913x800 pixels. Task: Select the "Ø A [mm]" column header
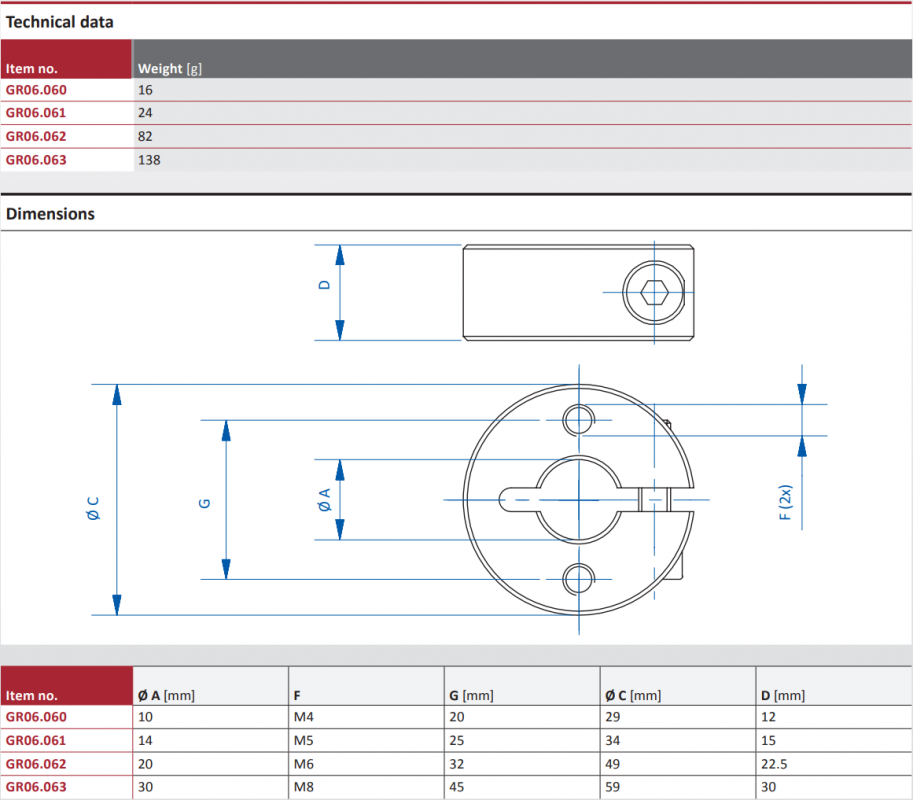(x=167, y=695)
